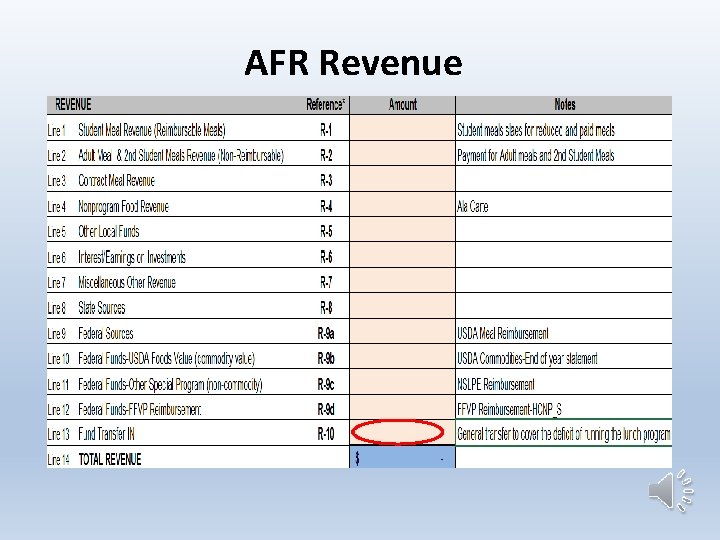Image resolution: width=720 pixels, height=540 pixels.
Task: Click the 'USDA Meal Reimbursement' note
Action: coord(502,334)
